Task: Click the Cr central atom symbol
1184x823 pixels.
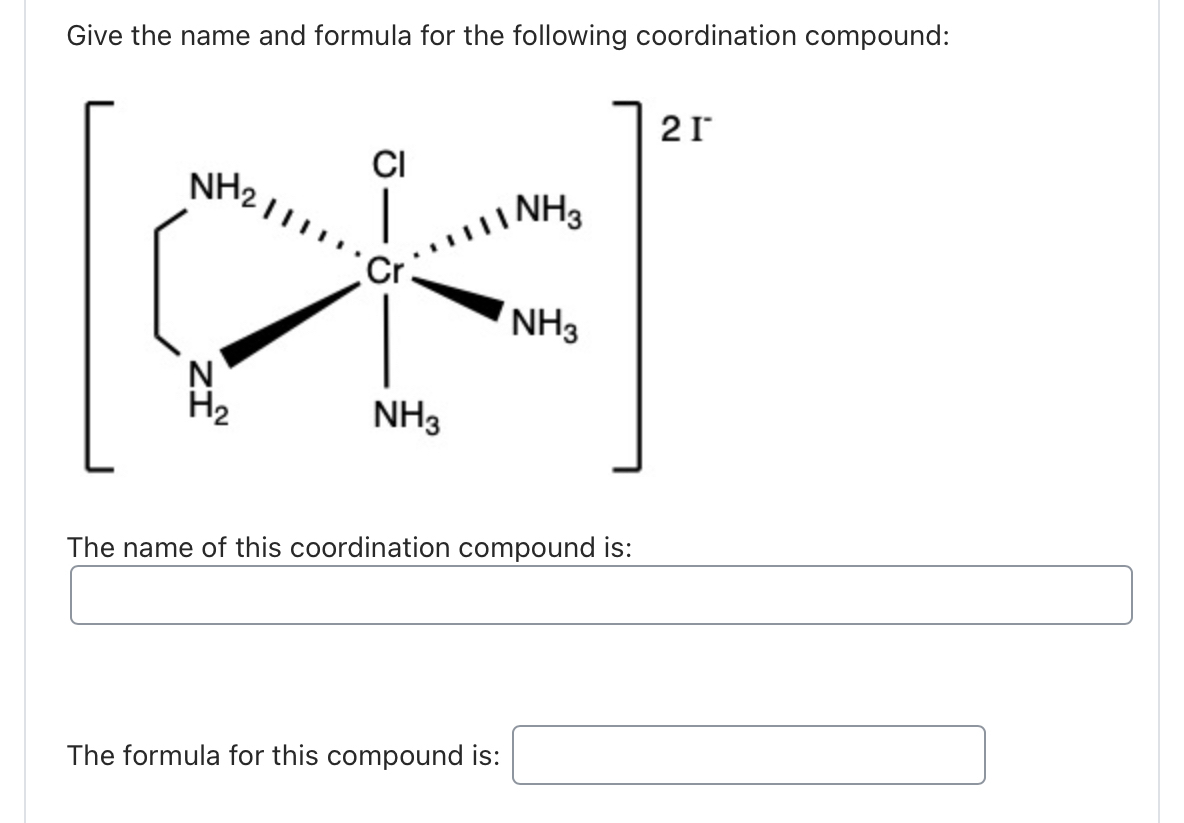Action: coord(385,270)
